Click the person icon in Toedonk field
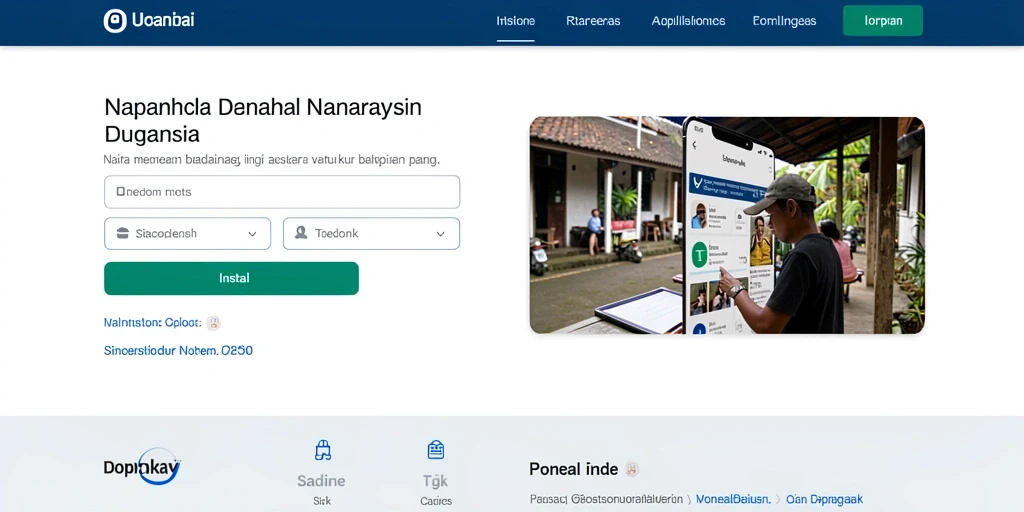 point(301,232)
